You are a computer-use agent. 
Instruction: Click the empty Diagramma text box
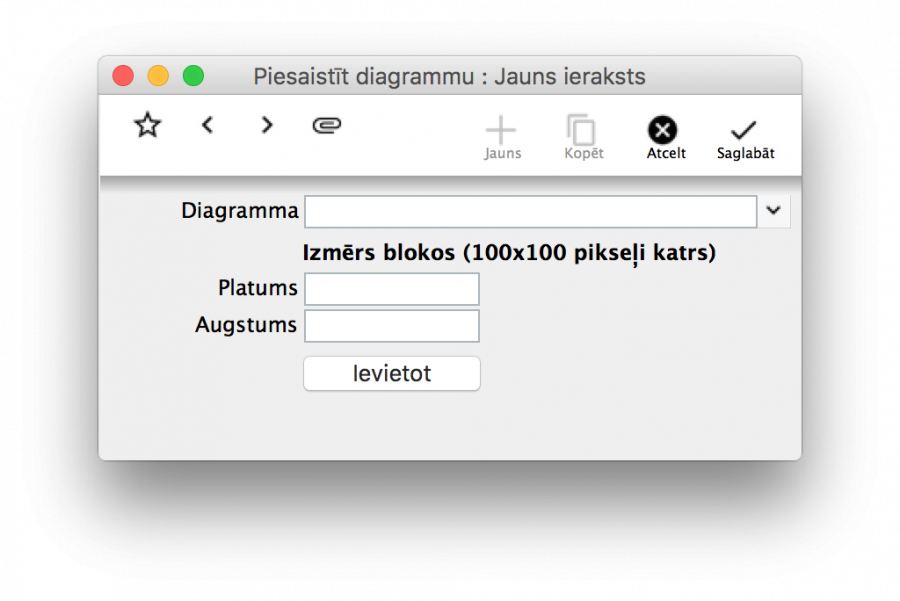530,211
